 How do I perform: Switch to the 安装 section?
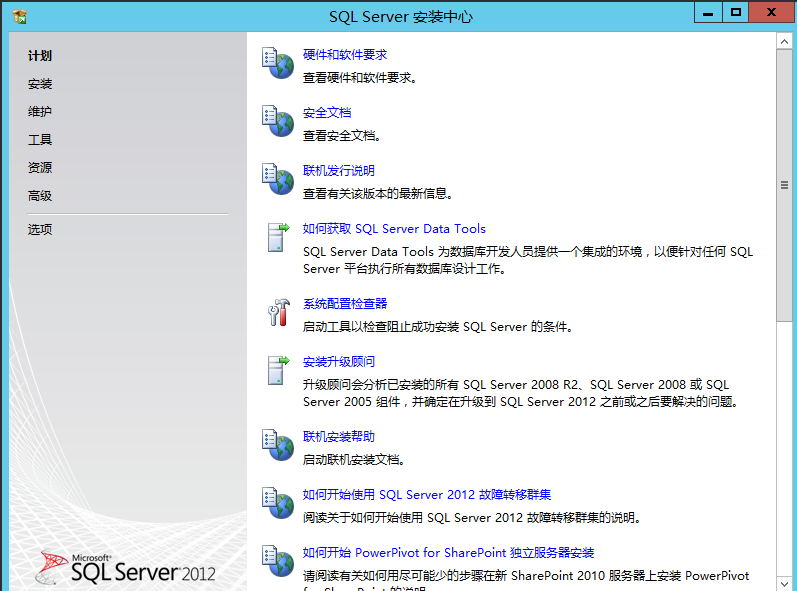pyautogui.click(x=40, y=84)
